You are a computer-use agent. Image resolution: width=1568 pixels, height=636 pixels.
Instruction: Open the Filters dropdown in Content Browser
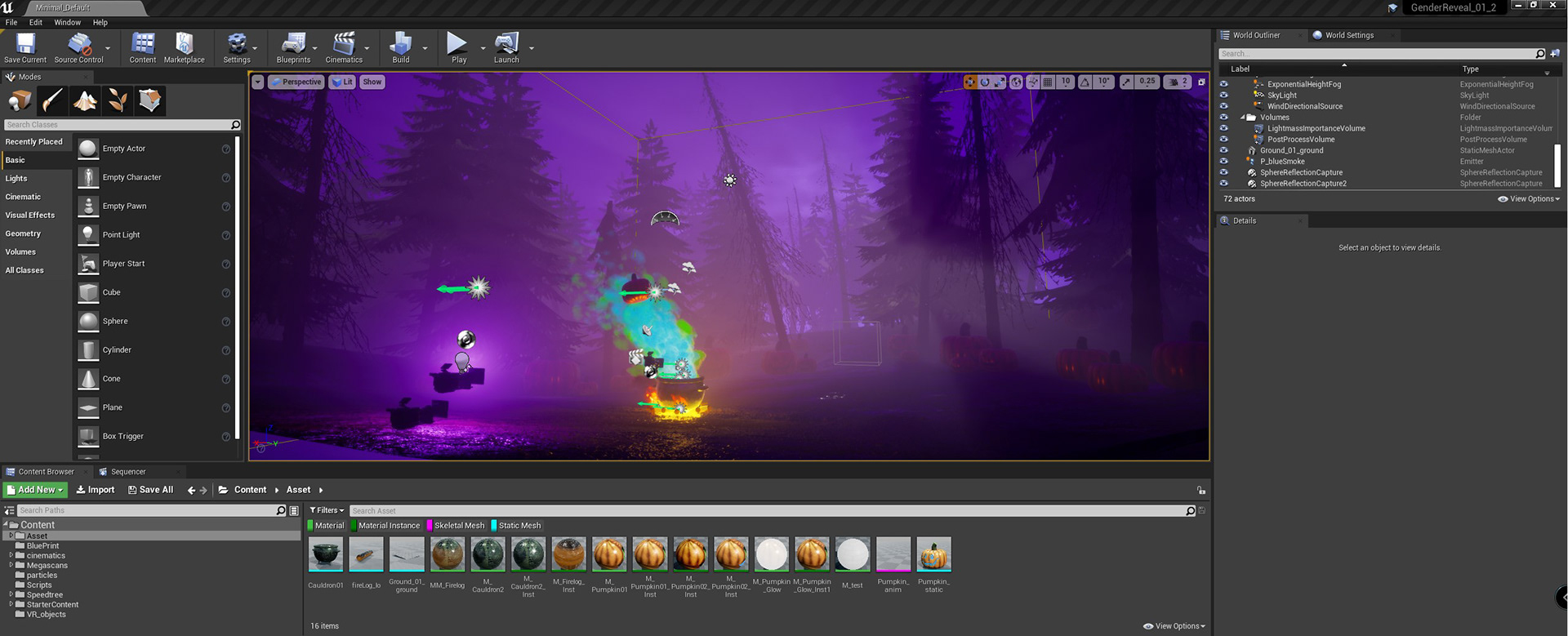[x=327, y=510]
